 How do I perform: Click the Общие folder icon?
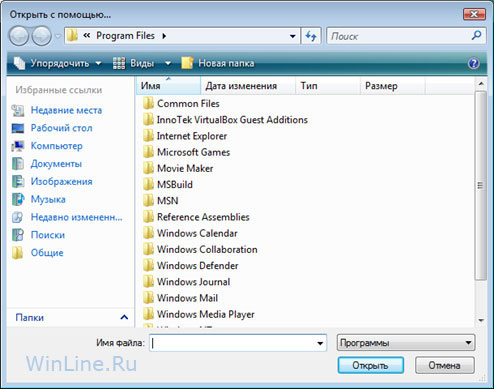(x=18, y=253)
